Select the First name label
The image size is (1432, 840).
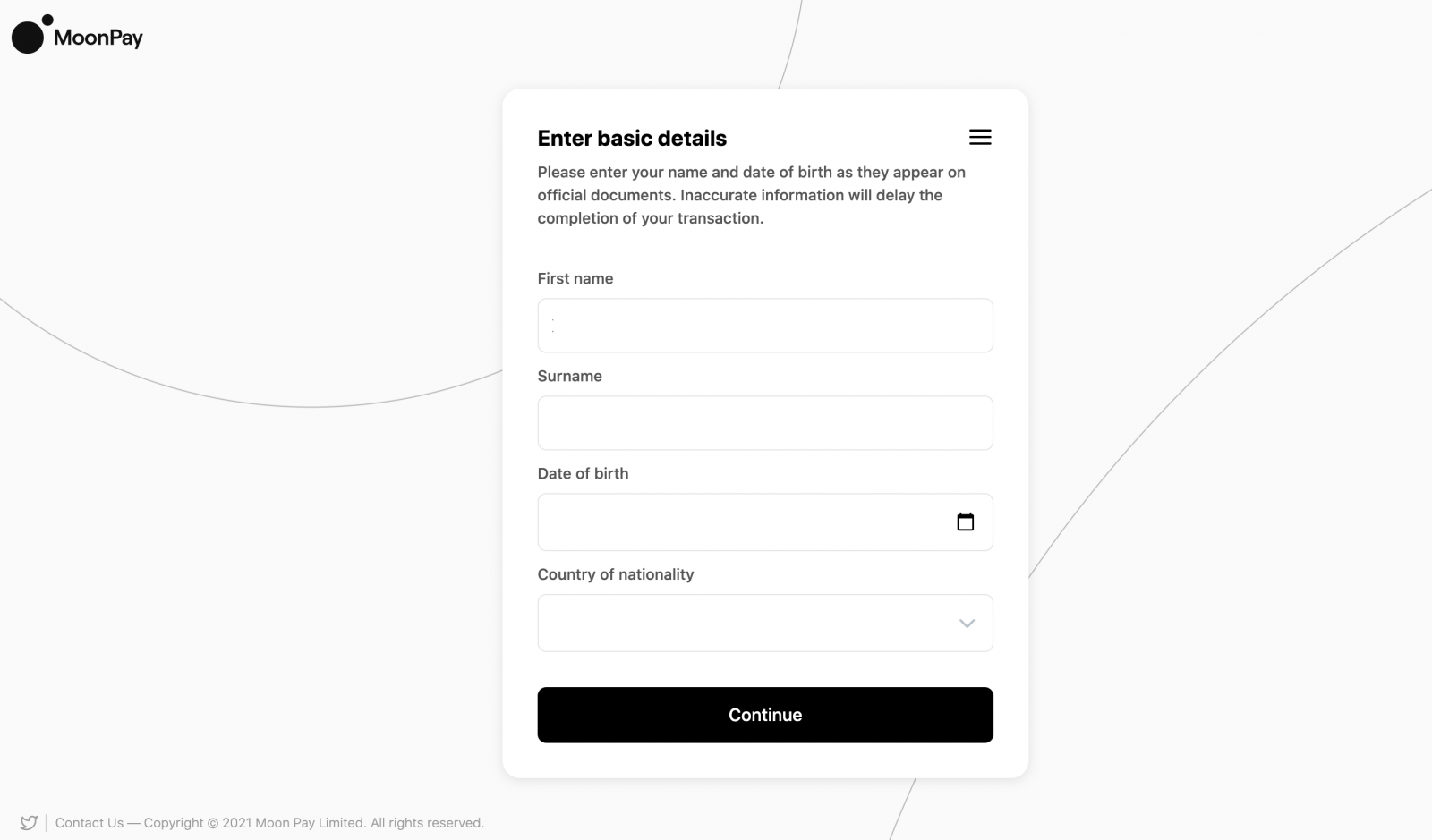pyautogui.click(x=575, y=278)
